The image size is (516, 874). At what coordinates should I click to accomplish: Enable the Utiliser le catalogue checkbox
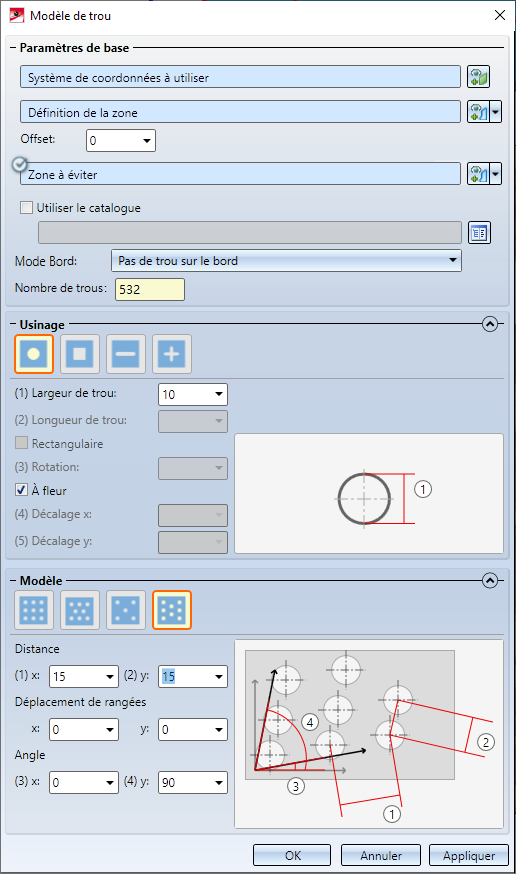coord(26,208)
